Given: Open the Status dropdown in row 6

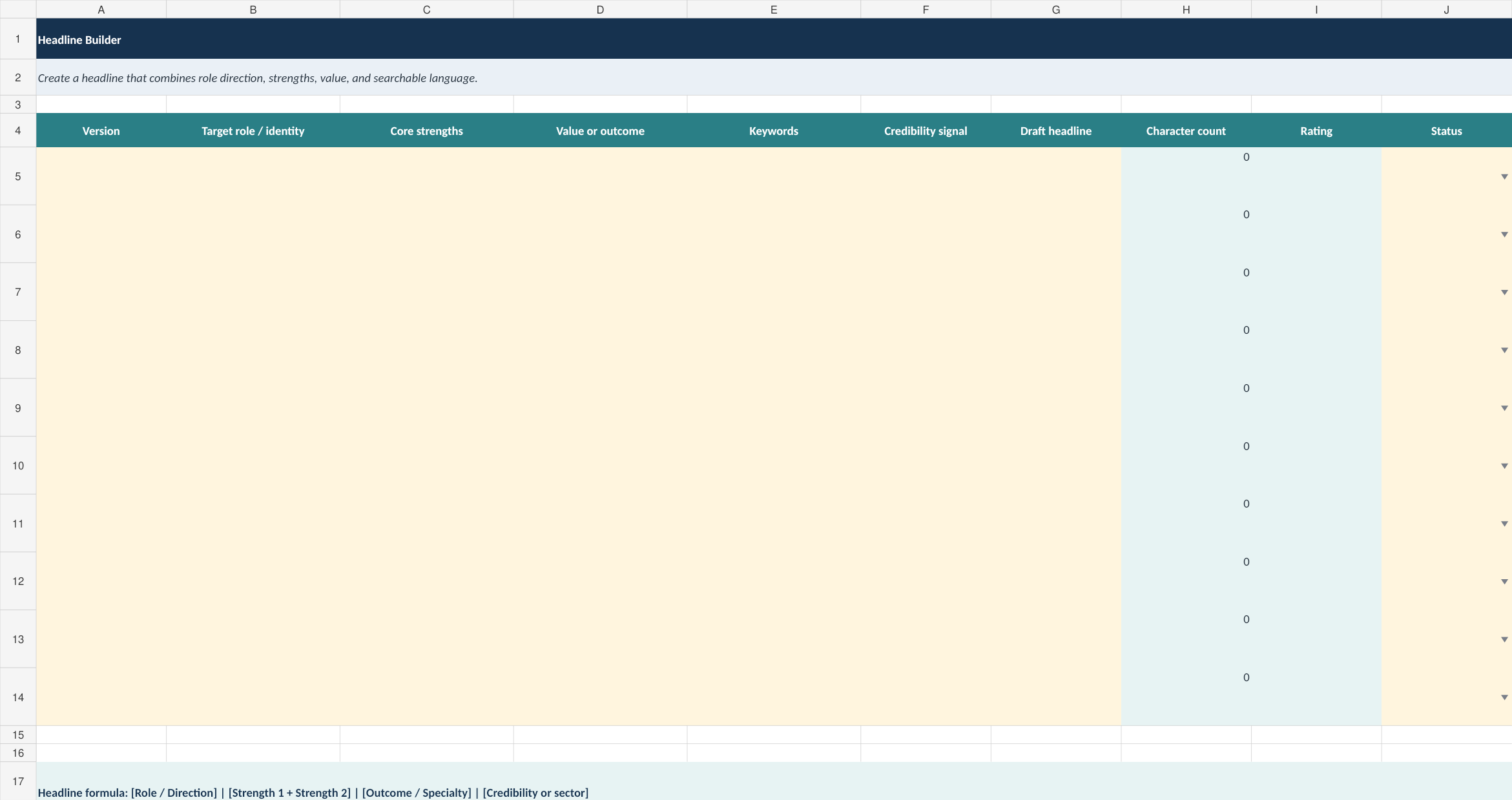Looking at the screenshot, I should click(x=1504, y=234).
